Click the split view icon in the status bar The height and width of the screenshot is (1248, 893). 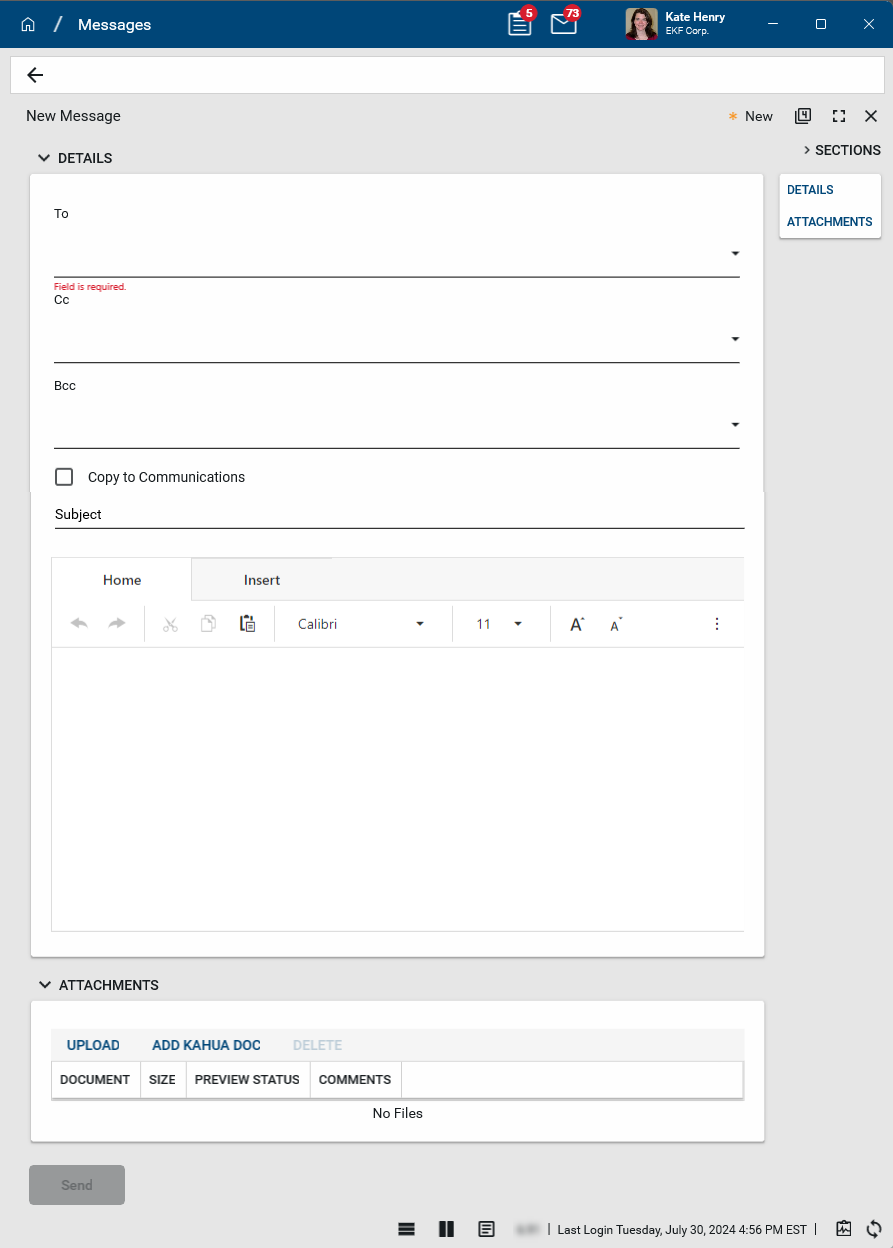tap(446, 1229)
